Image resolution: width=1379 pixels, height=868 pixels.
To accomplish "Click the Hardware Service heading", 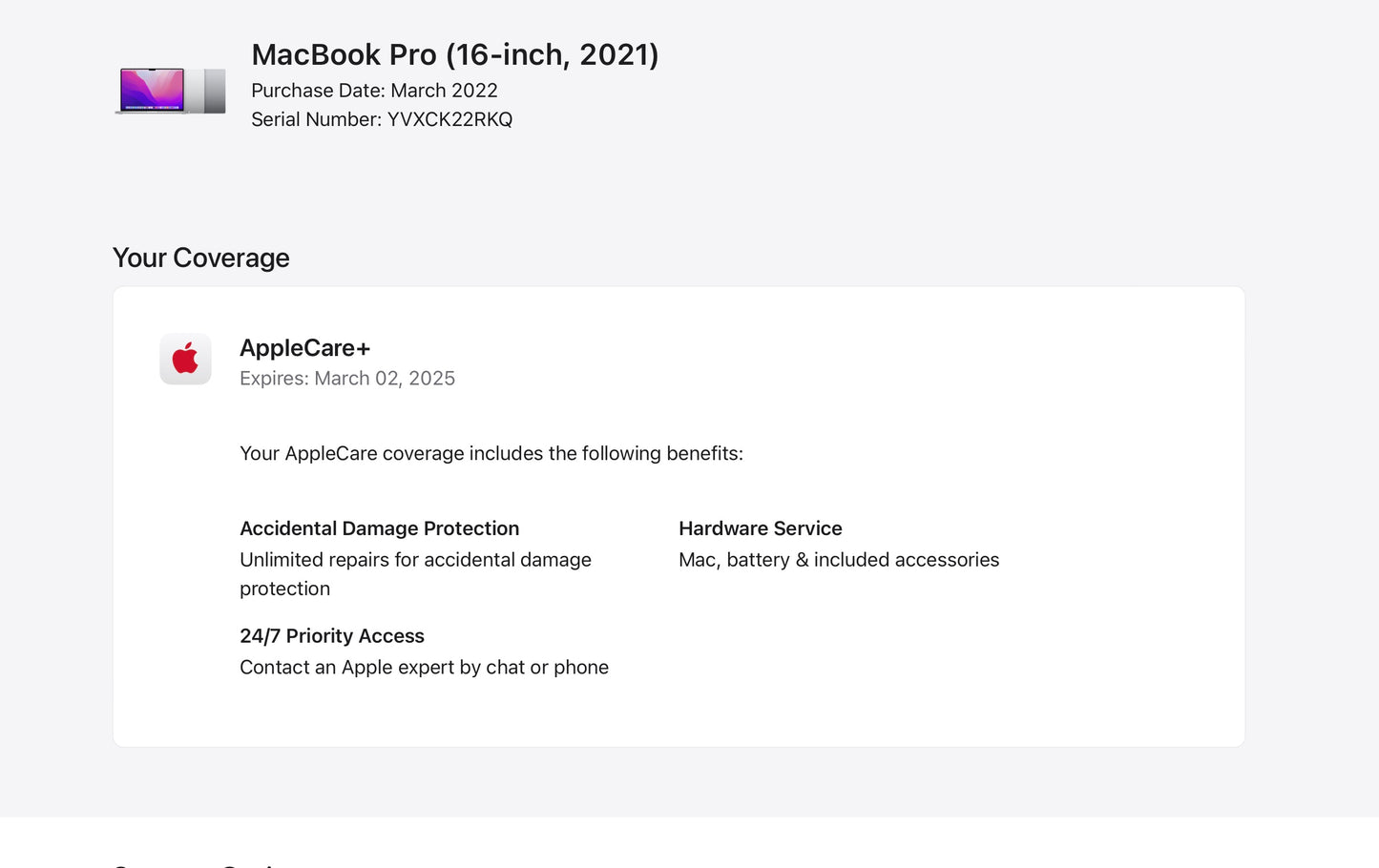I will coord(760,528).
